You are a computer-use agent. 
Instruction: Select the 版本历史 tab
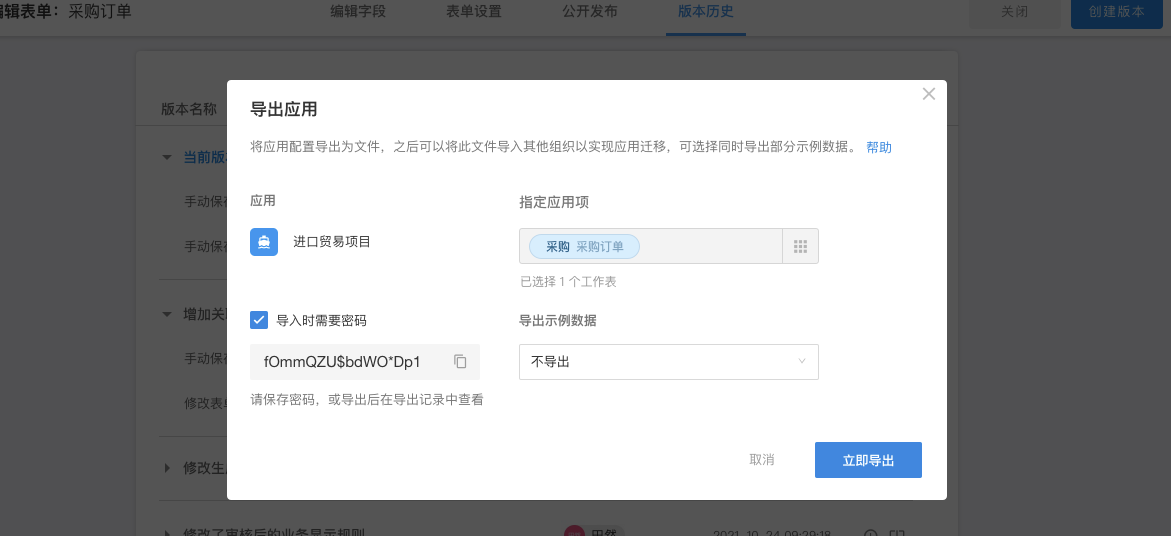705,12
